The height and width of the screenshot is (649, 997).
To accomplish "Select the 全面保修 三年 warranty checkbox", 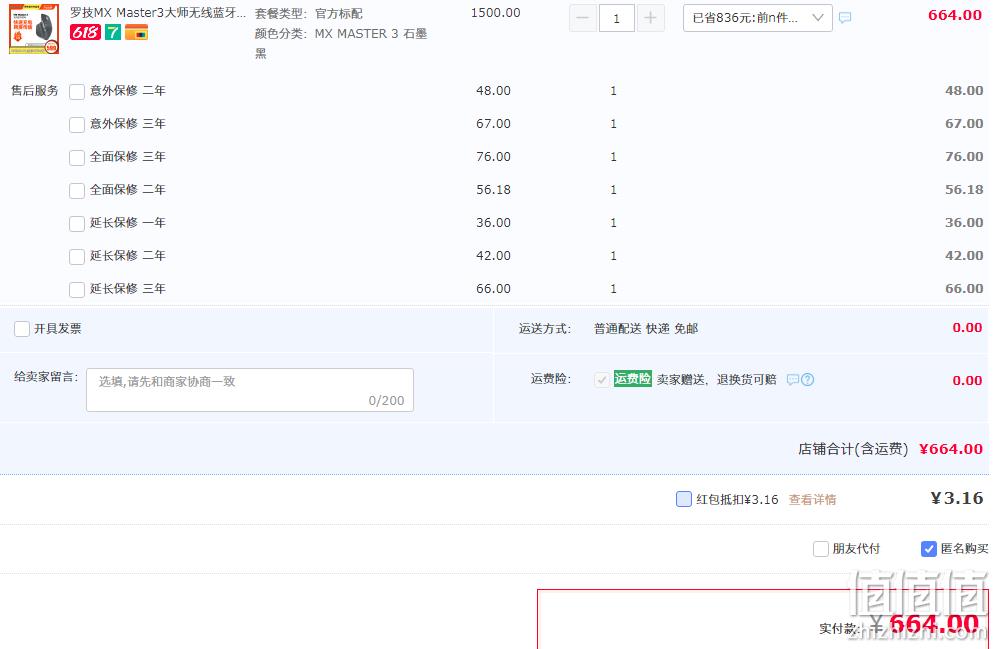I will 77,158.
